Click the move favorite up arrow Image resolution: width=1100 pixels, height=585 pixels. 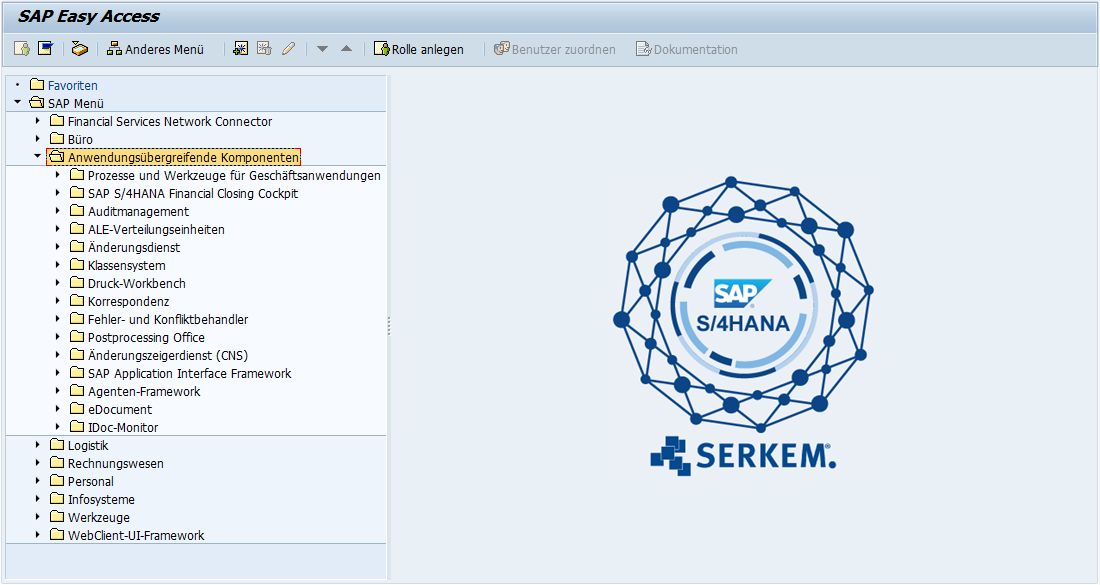tap(346, 49)
